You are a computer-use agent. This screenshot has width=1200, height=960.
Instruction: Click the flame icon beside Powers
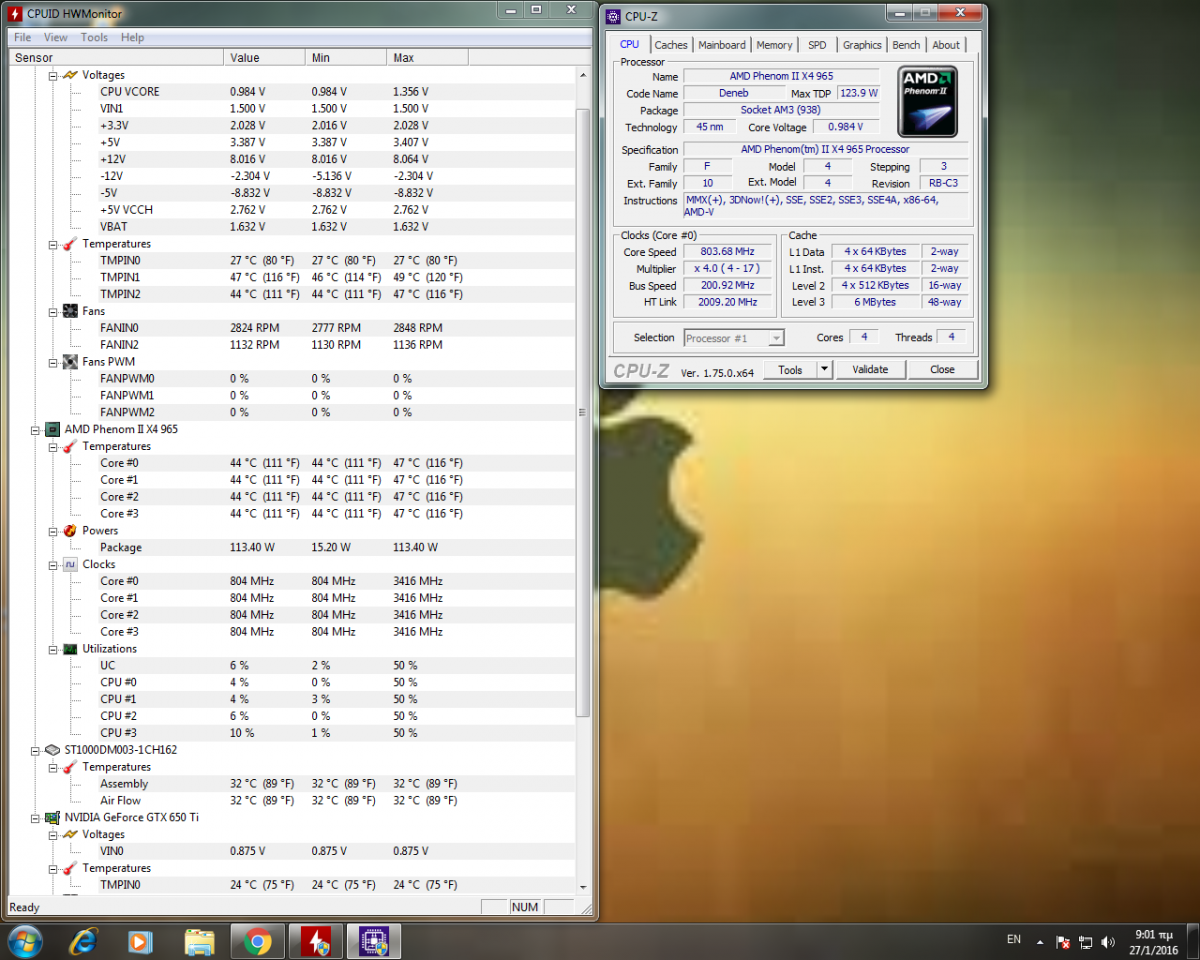[70, 530]
